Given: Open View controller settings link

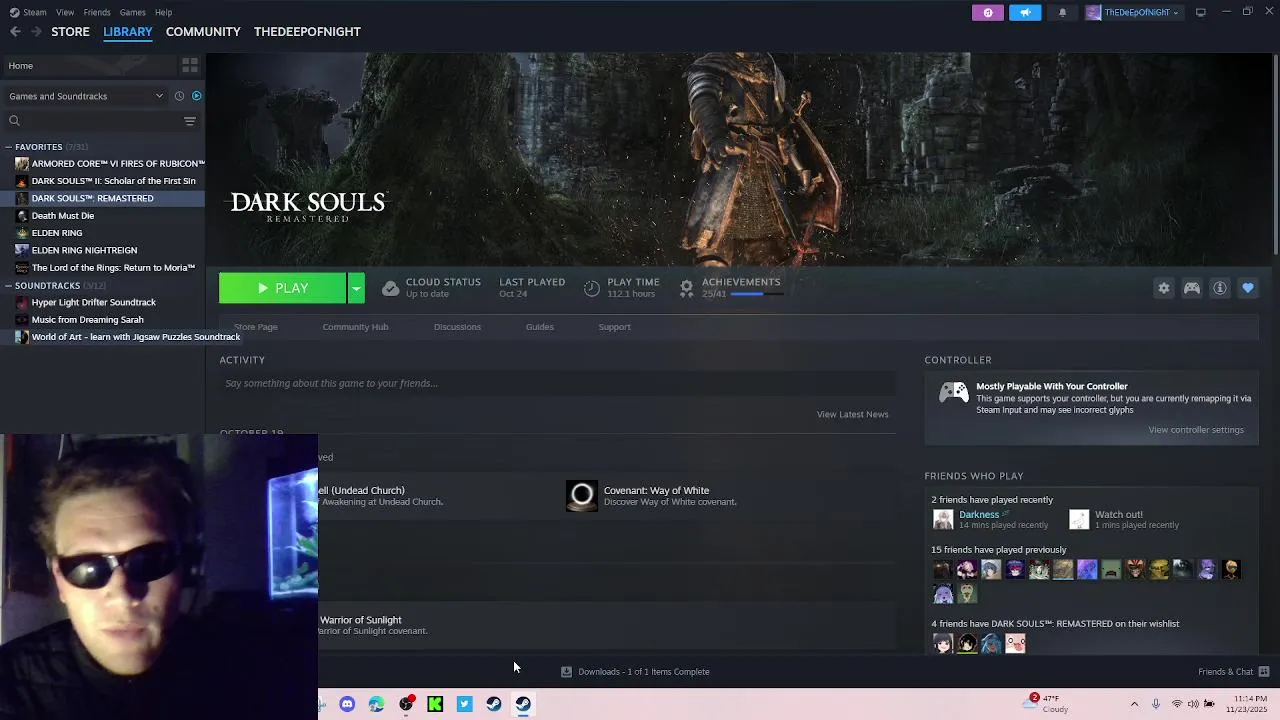Looking at the screenshot, I should [1196, 430].
